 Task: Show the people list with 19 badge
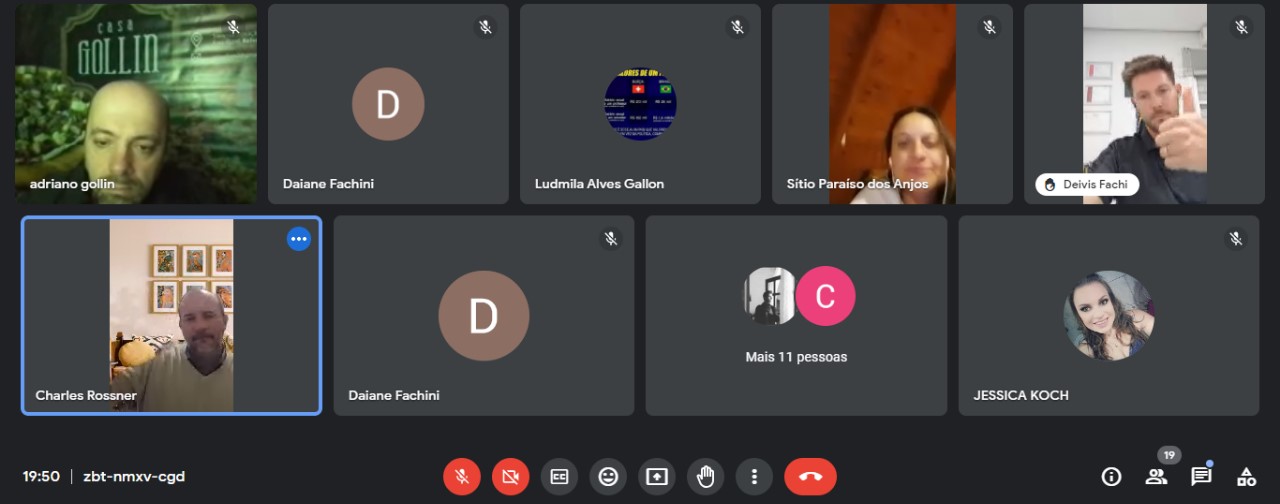(x=1157, y=476)
